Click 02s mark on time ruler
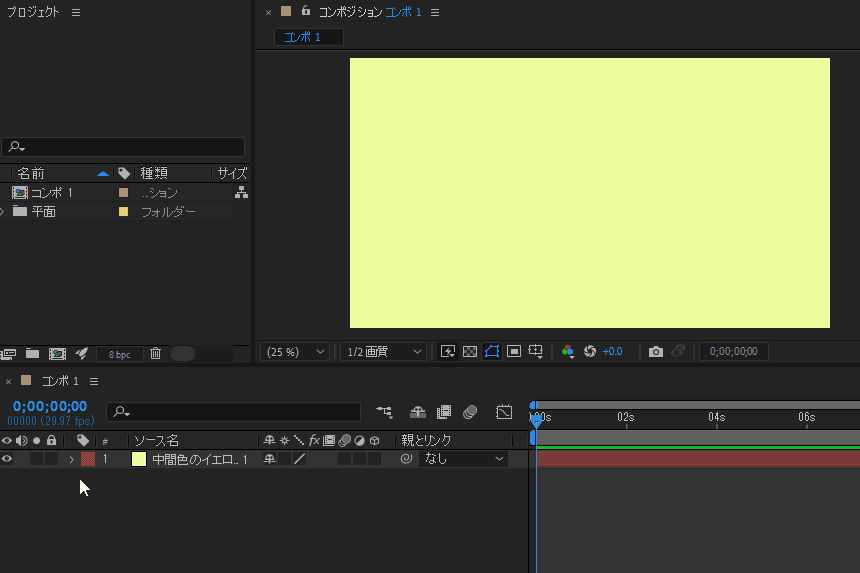Screen dimensions: 860x573 click(x=626, y=417)
